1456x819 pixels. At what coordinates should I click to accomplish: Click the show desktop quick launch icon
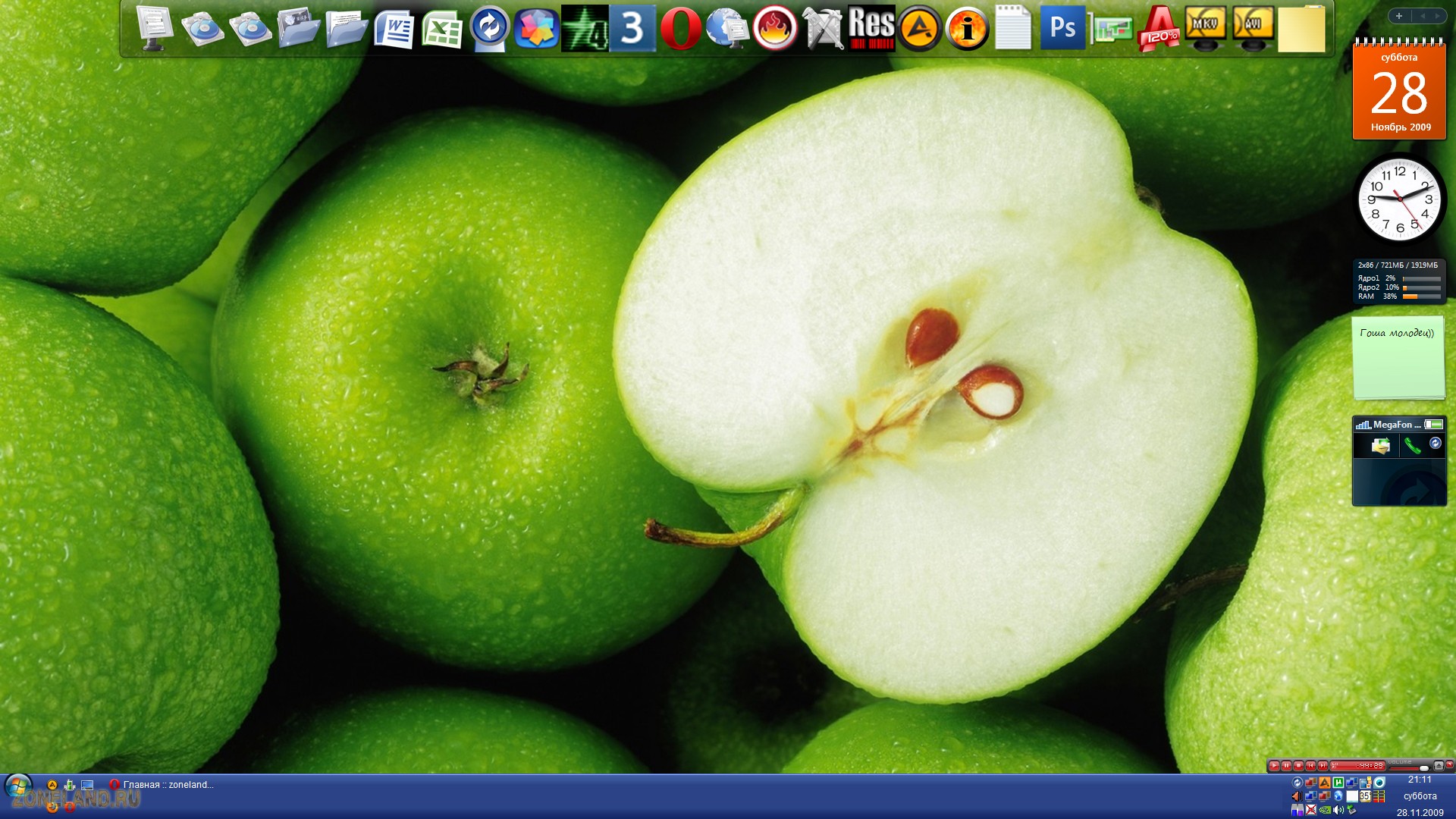(x=87, y=785)
